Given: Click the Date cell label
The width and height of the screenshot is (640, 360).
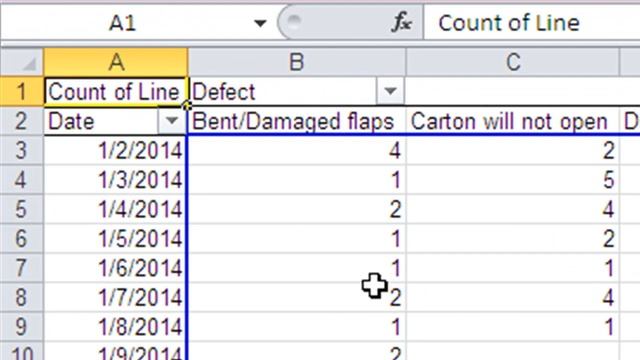Looking at the screenshot, I should tap(71, 121).
